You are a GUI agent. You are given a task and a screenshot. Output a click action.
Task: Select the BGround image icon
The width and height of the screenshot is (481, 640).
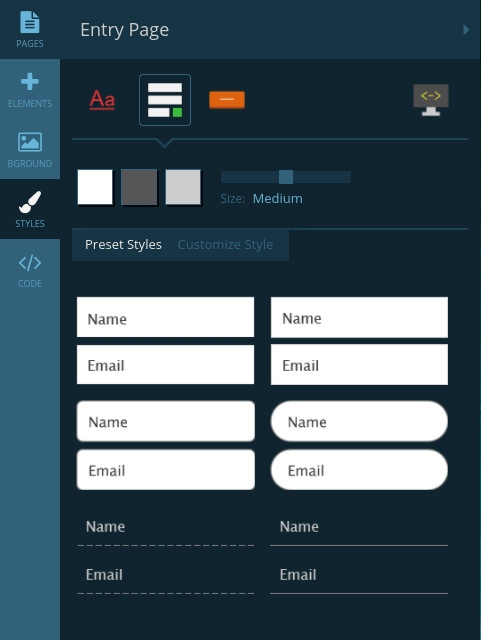click(x=30, y=149)
